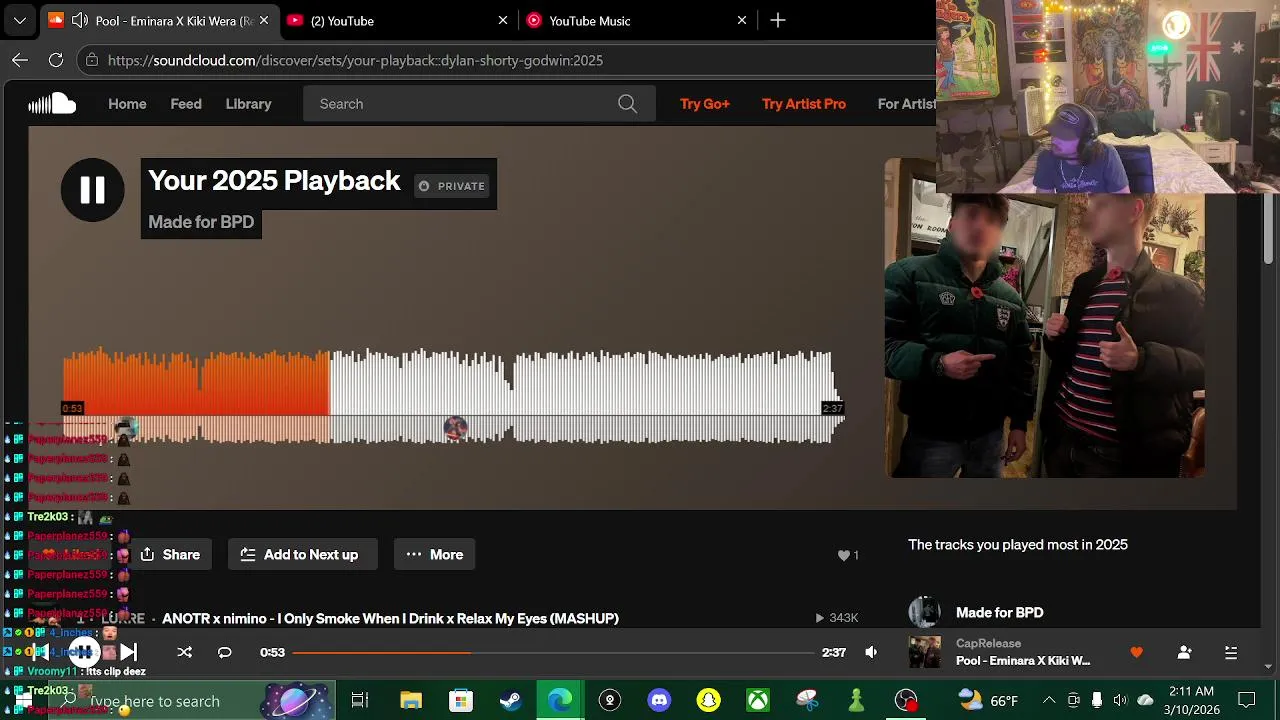The height and width of the screenshot is (720, 1280).
Task: Open the Windows notification center
Action: (1247, 700)
